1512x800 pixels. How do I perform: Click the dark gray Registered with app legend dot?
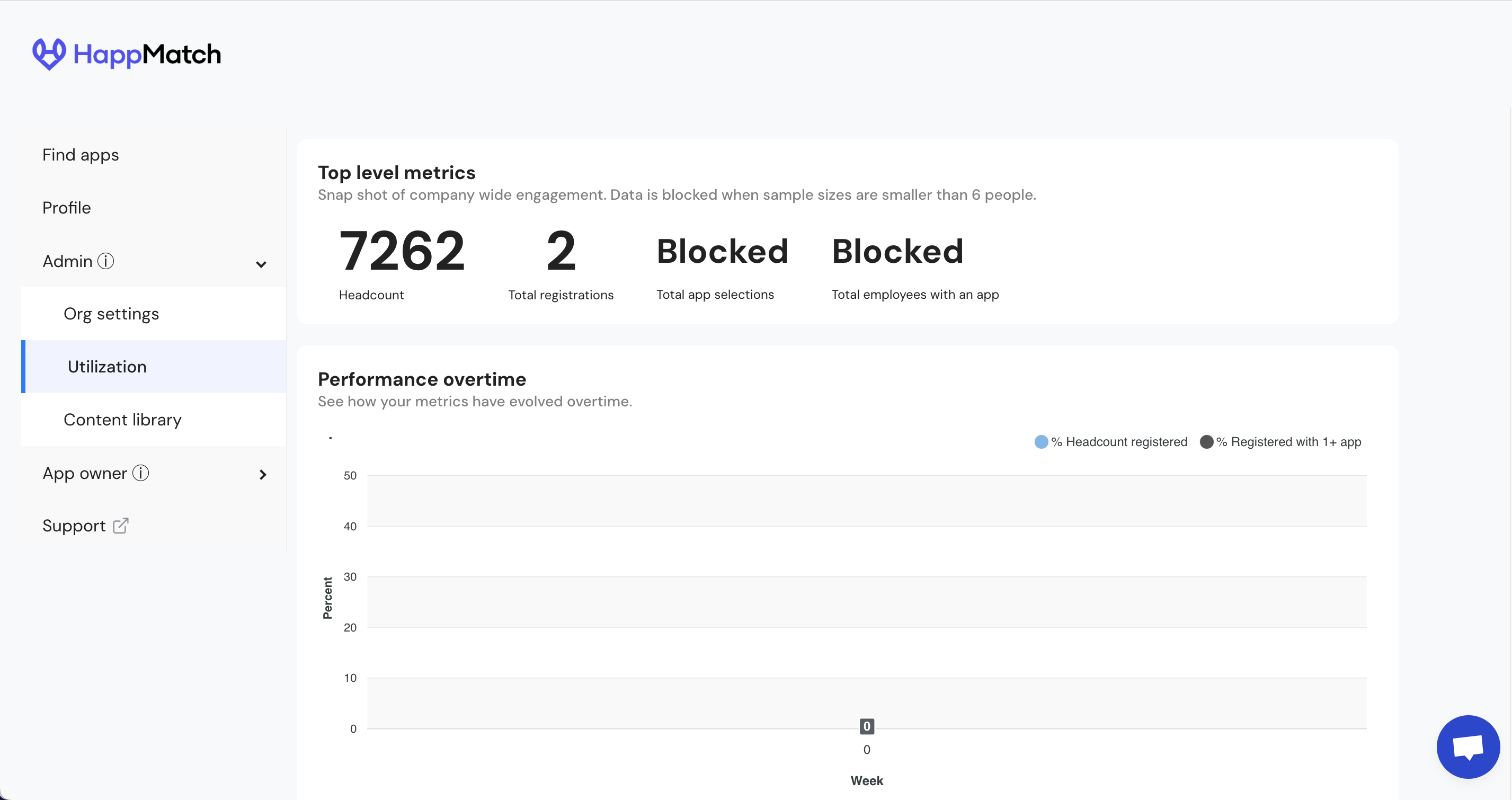pos(1206,442)
